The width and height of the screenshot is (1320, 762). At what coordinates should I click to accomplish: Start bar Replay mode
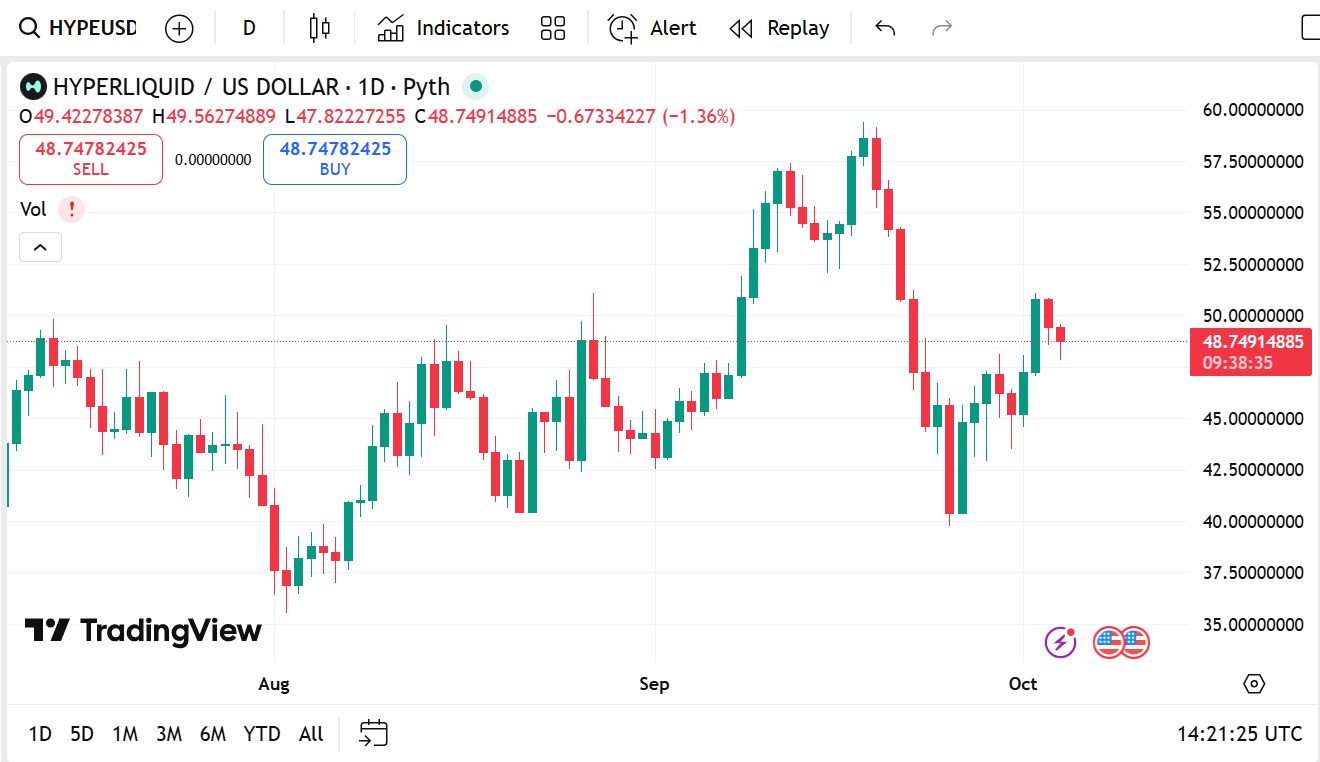tap(780, 28)
